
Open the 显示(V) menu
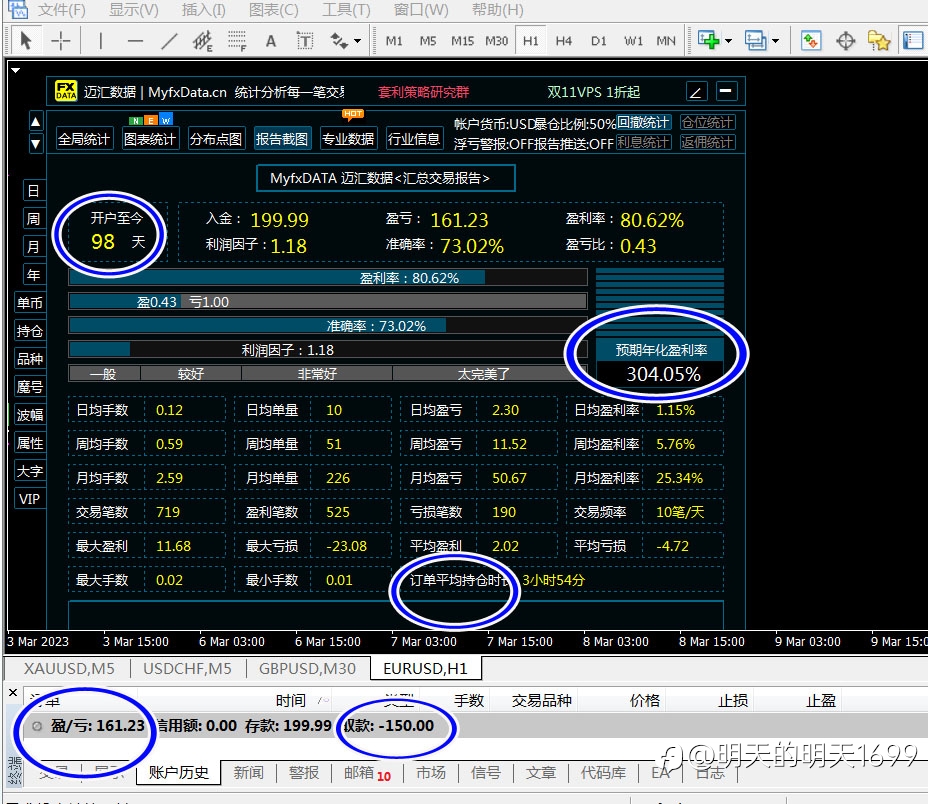[134, 9]
